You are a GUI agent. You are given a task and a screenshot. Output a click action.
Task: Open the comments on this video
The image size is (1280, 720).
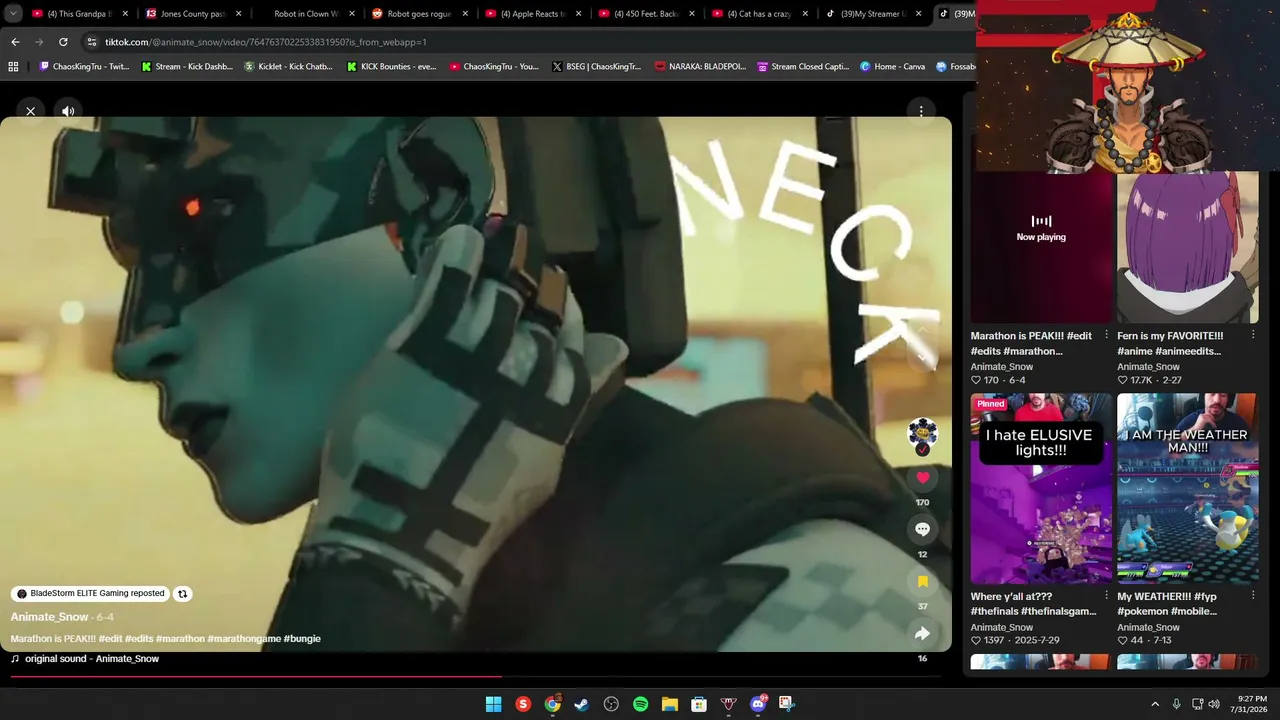coord(922,529)
